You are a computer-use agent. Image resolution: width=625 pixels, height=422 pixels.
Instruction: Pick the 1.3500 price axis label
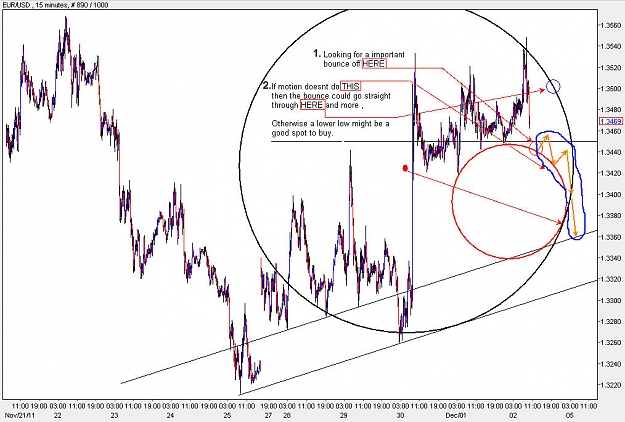point(612,88)
